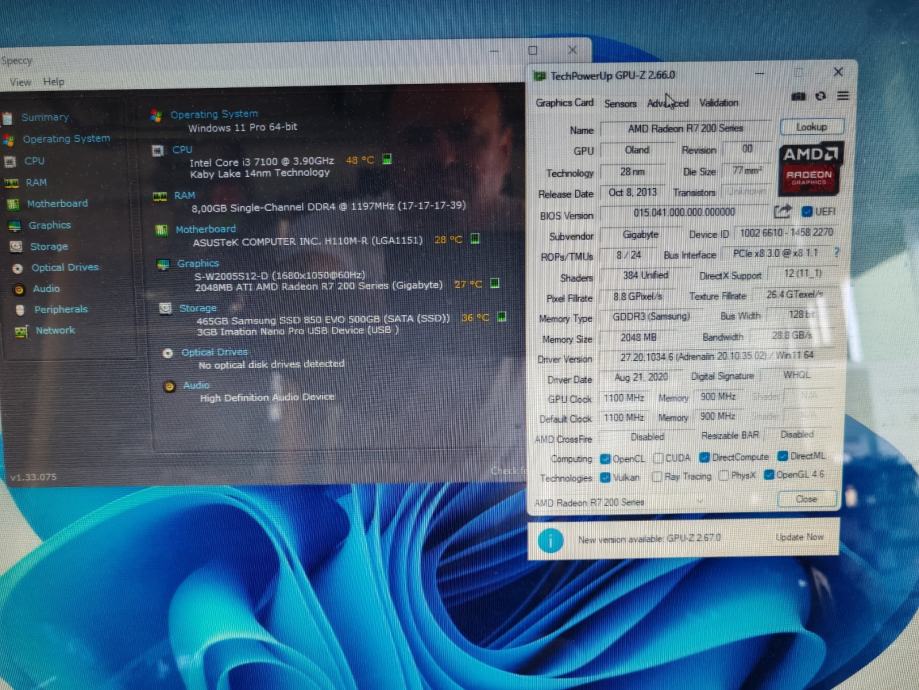The image size is (919, 690).
Task: Click graphics temperature indicator next to 27 °C
Action: pos(495,283)
